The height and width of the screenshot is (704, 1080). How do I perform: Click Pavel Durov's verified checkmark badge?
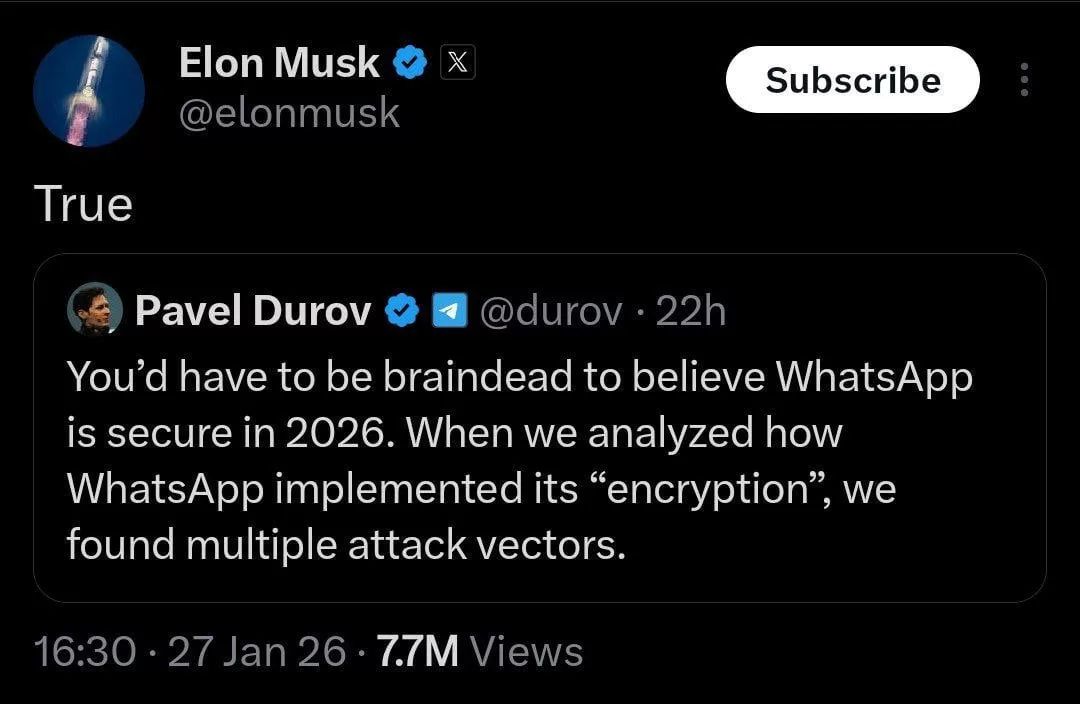pyautogui.click(x=401, y=312)
